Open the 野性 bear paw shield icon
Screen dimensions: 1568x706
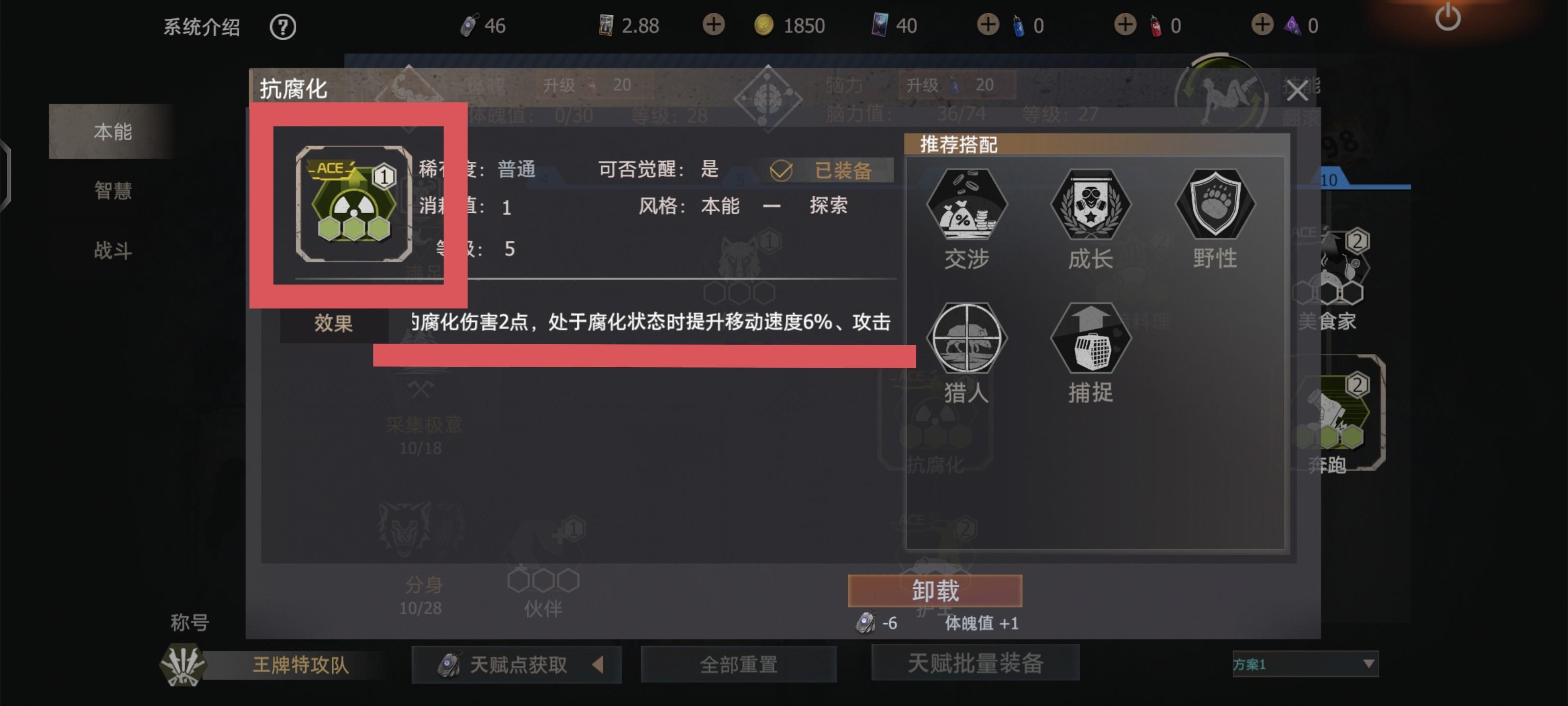[1215, 204]
